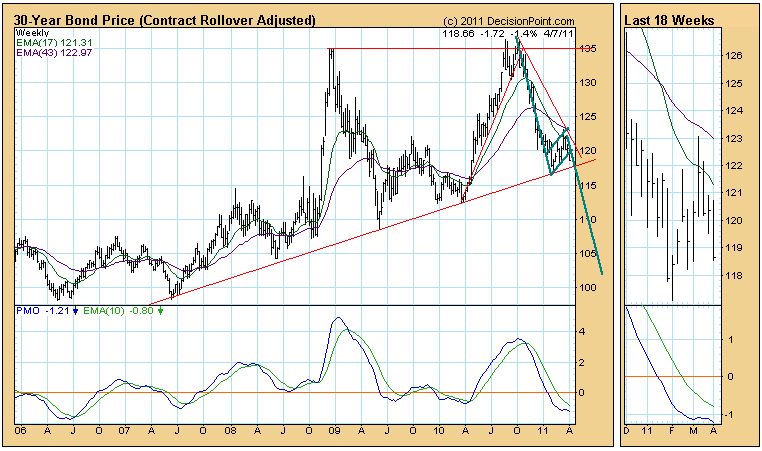
Task: Click the 118 label in Last 18 Weeks
Action: pos(733,275)
